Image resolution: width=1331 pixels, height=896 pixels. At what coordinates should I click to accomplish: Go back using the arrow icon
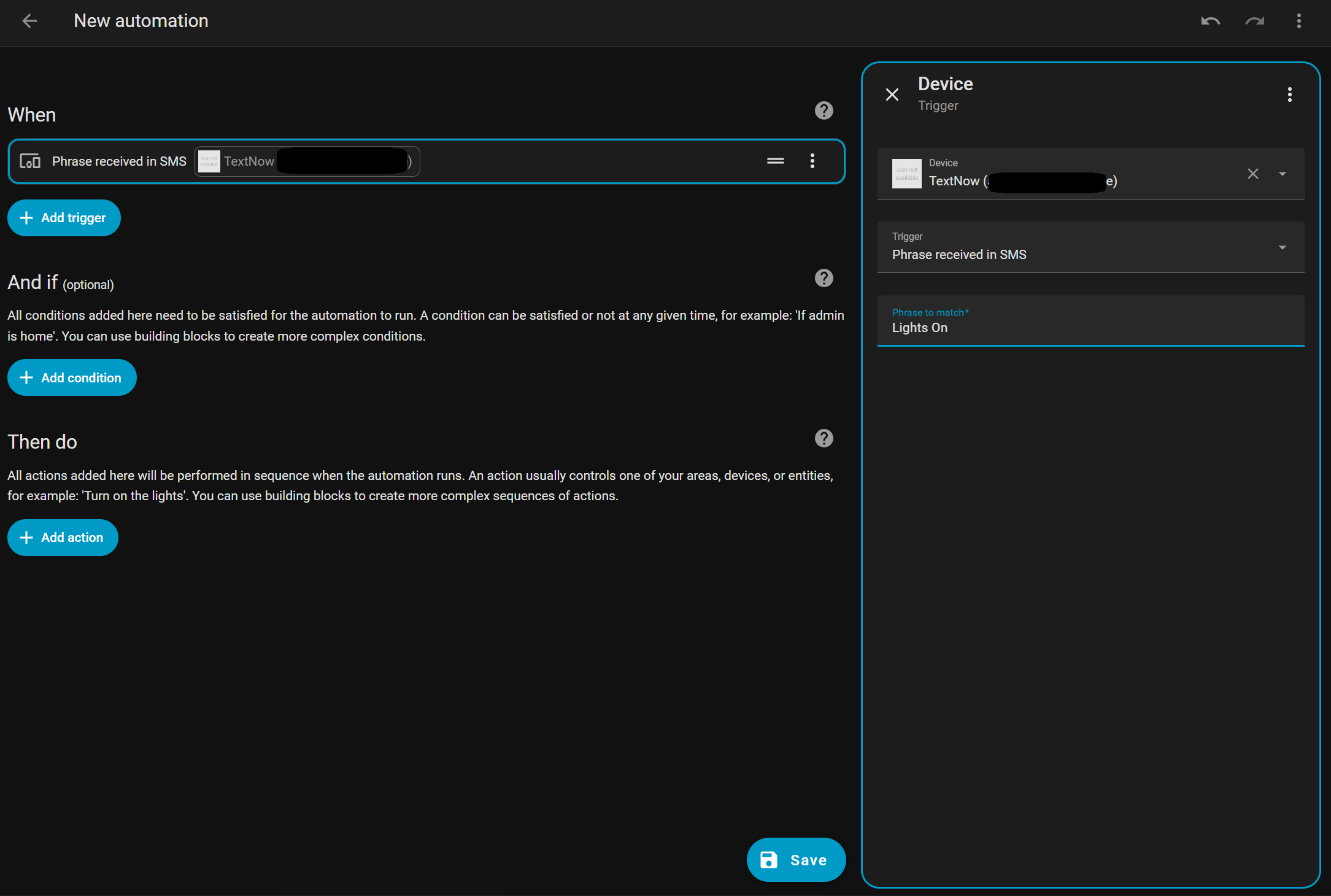29,21
